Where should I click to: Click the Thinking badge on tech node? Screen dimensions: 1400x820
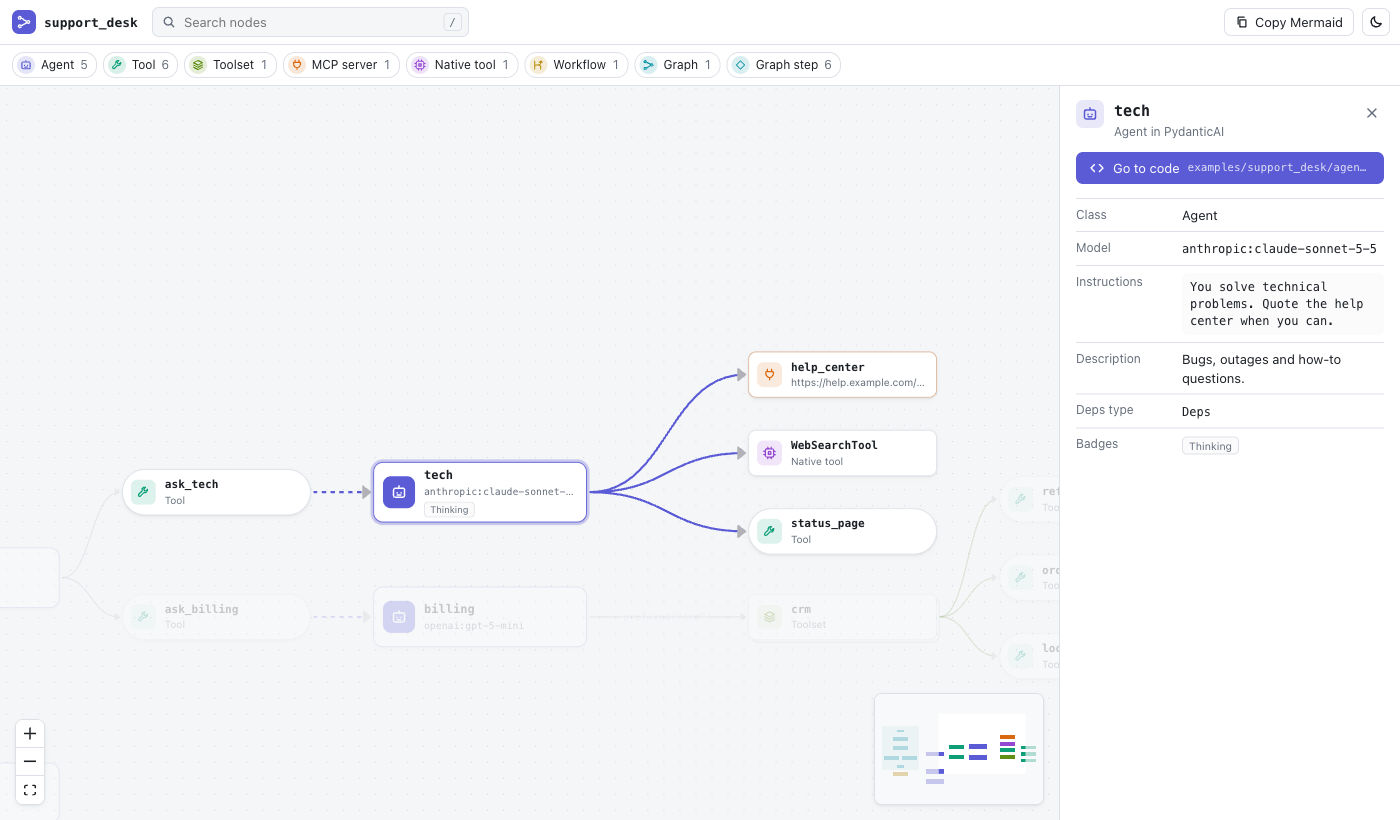point(449,510)
